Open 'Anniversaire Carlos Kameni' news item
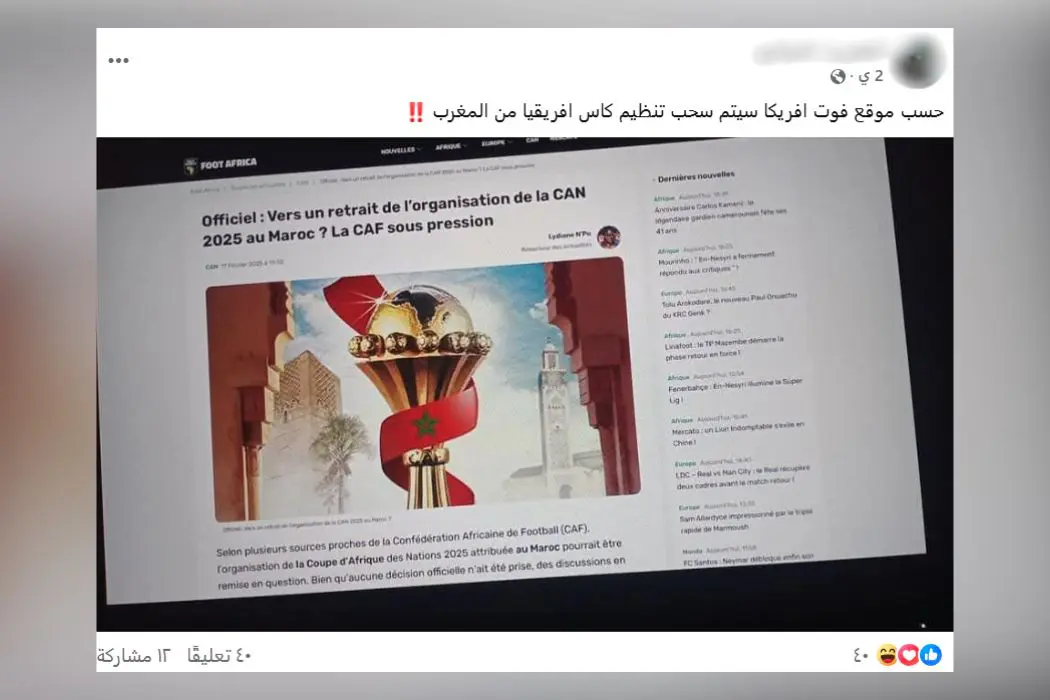This screenshot has height=700, width=1050. [720, 214]
